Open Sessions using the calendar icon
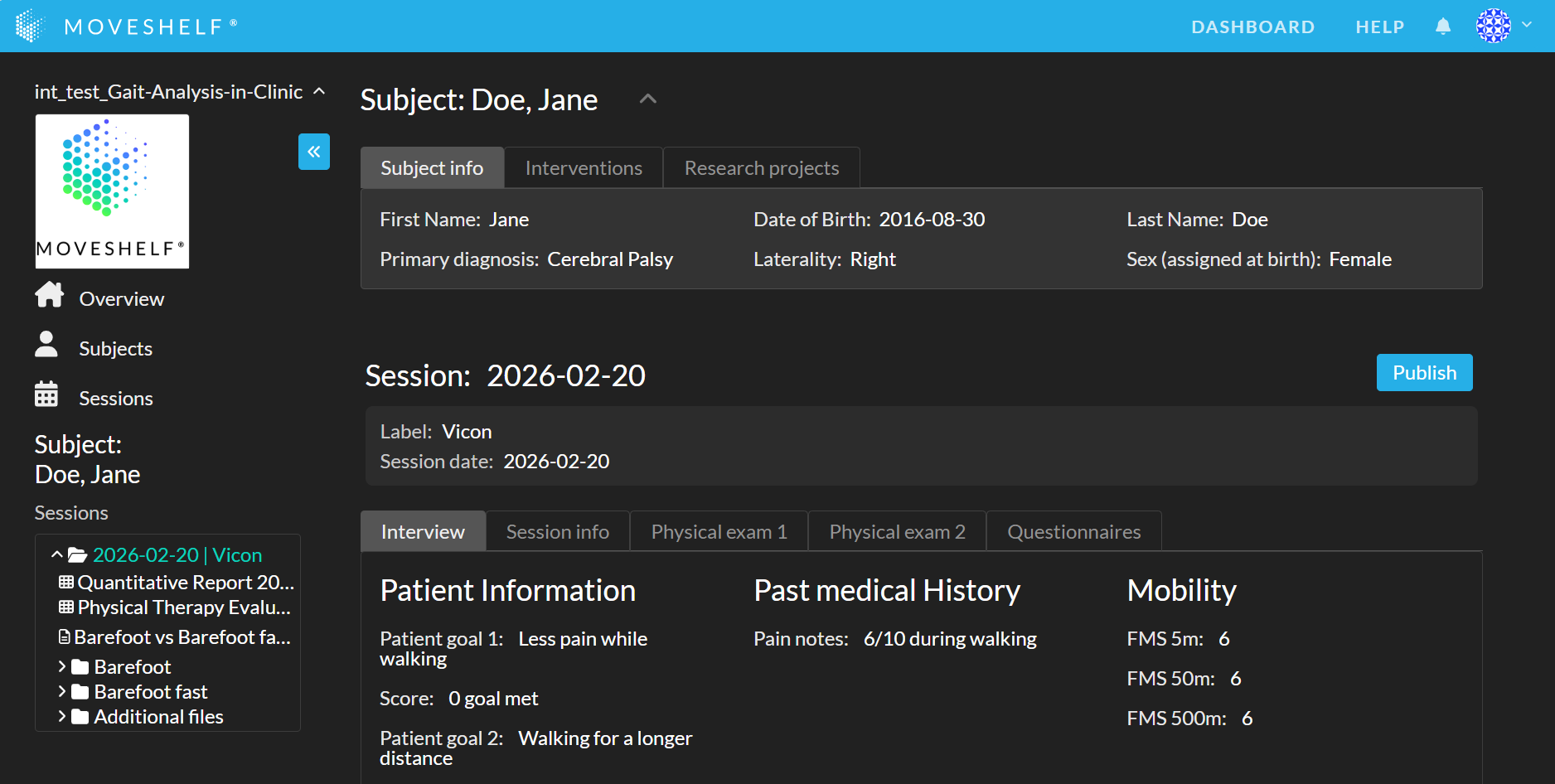 click(46, 395)
